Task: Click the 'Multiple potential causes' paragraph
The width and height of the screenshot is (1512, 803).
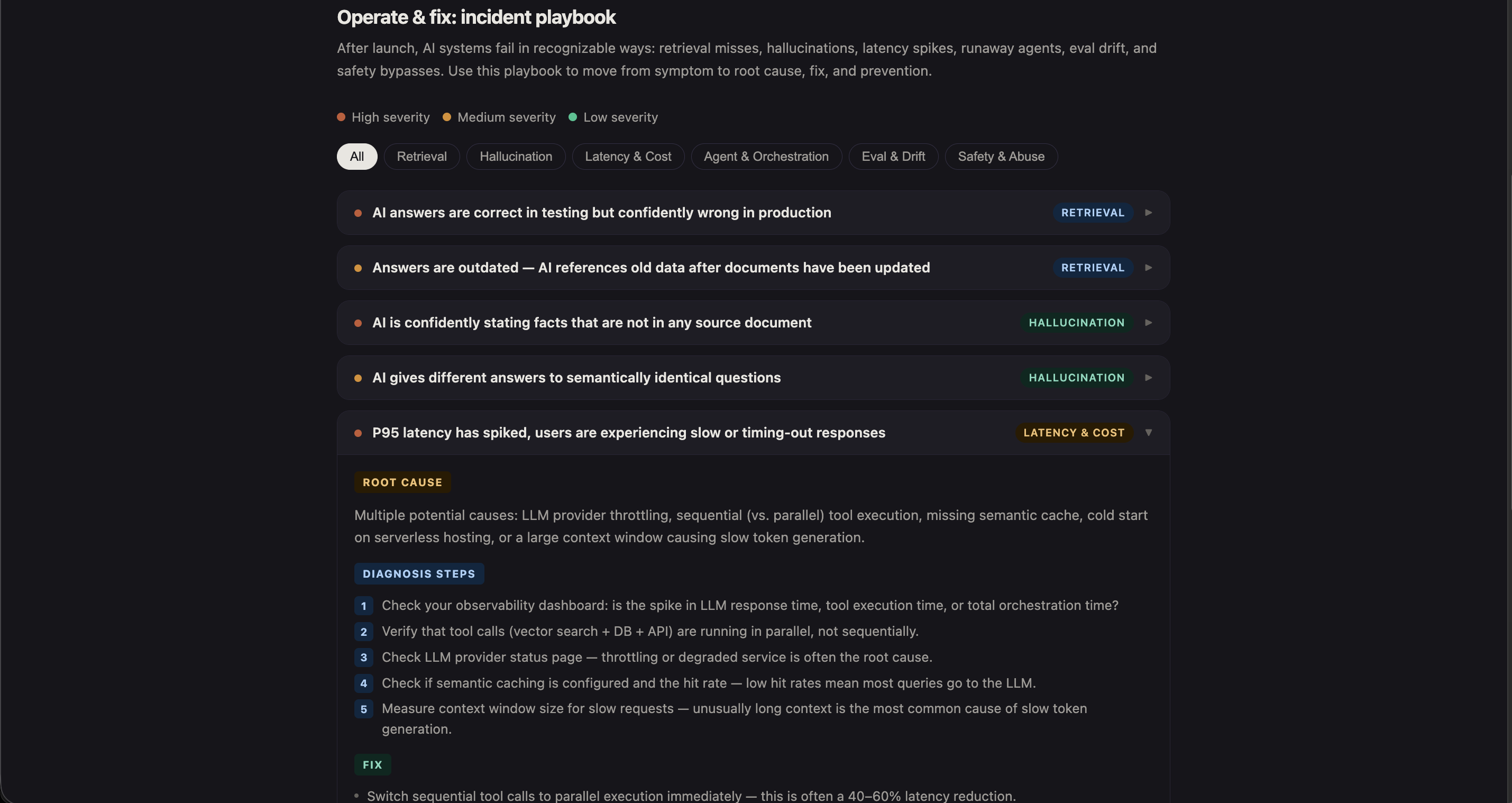Action: tap(751, 526)
